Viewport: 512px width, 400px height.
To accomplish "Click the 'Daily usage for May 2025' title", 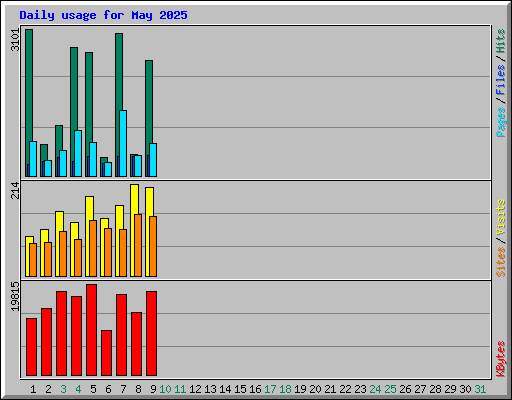I will [x=103, y=15].
